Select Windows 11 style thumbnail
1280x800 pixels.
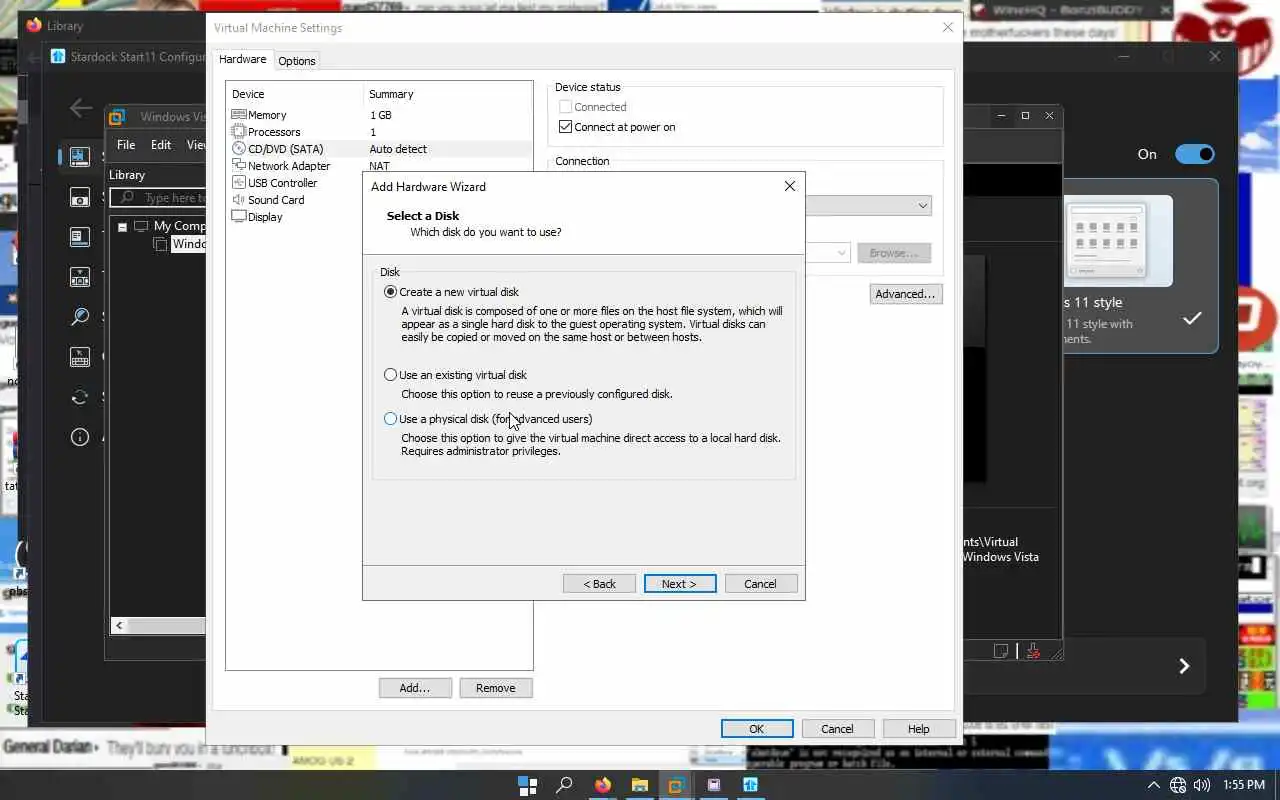(x=1118, y=241)
